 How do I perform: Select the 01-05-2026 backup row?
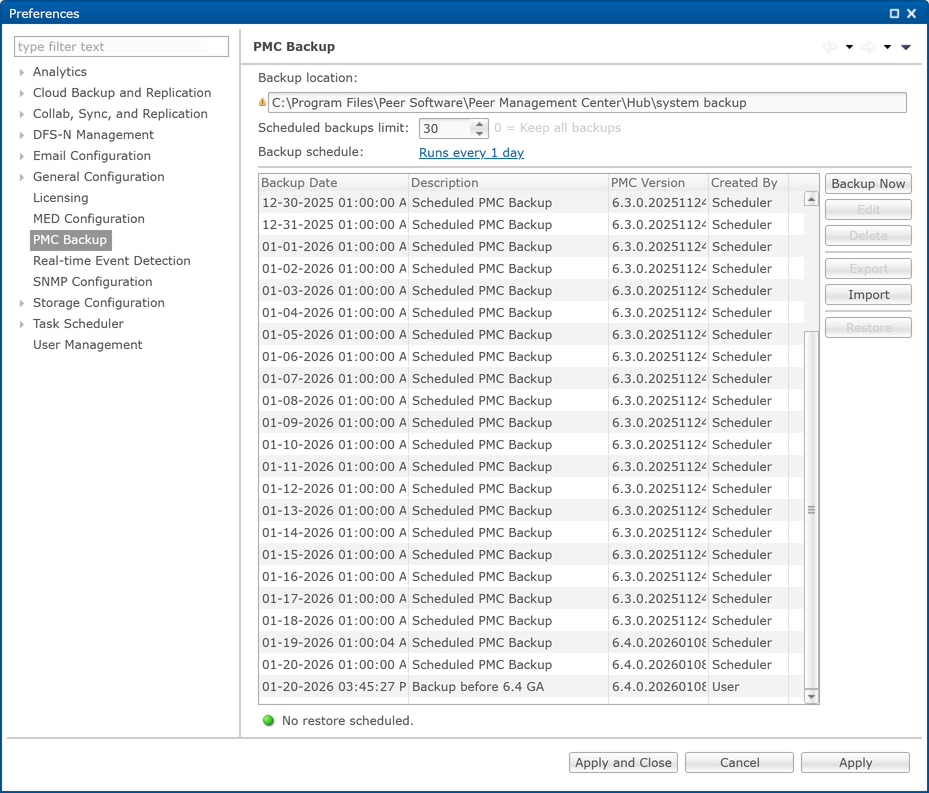point(531,335)
